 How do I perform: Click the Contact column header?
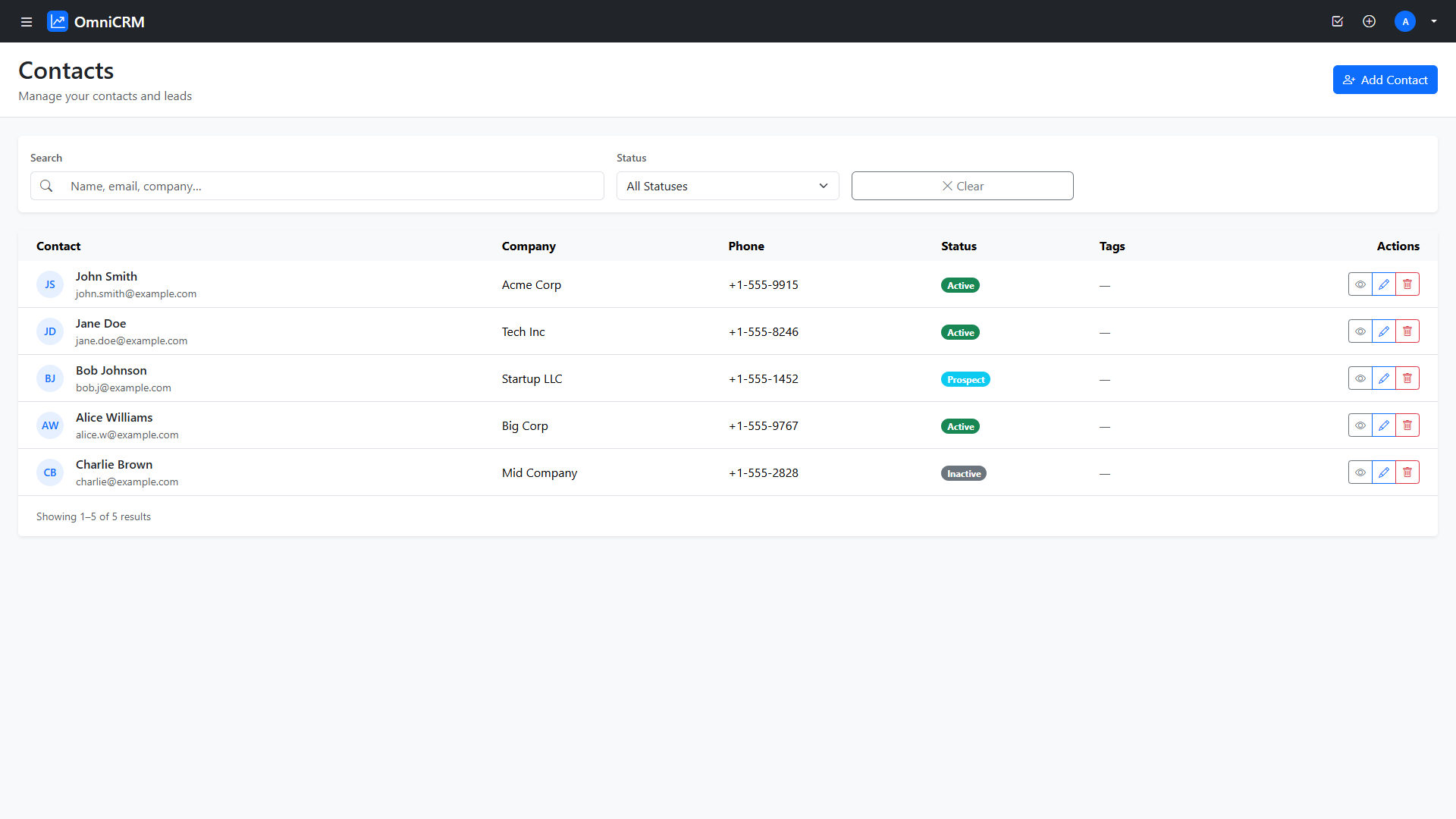click(58, 246)
